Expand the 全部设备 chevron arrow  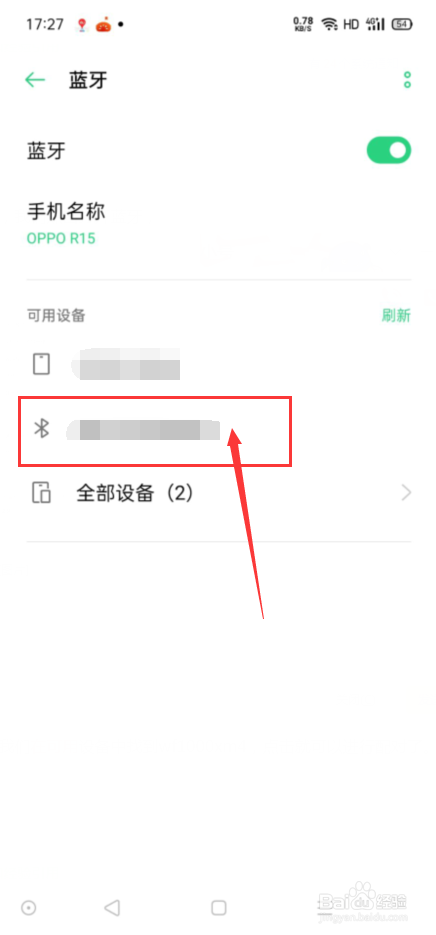(x=407, y=493)
